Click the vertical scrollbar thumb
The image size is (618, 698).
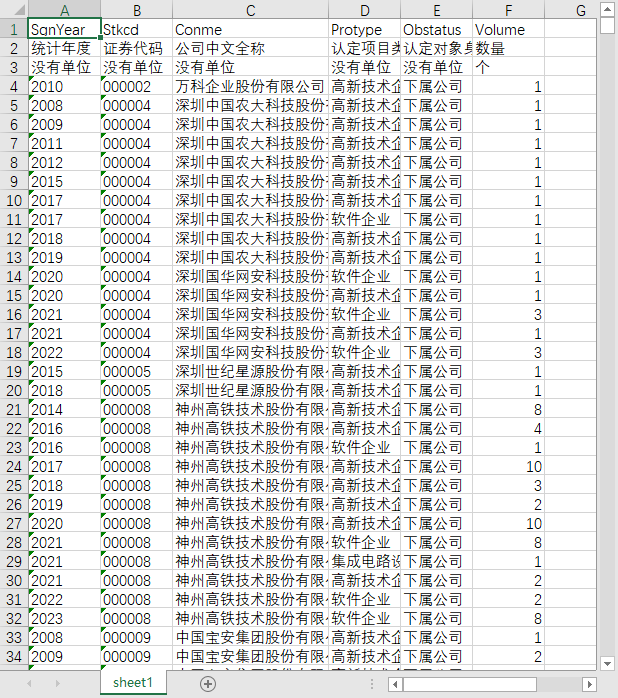(607, 25)
